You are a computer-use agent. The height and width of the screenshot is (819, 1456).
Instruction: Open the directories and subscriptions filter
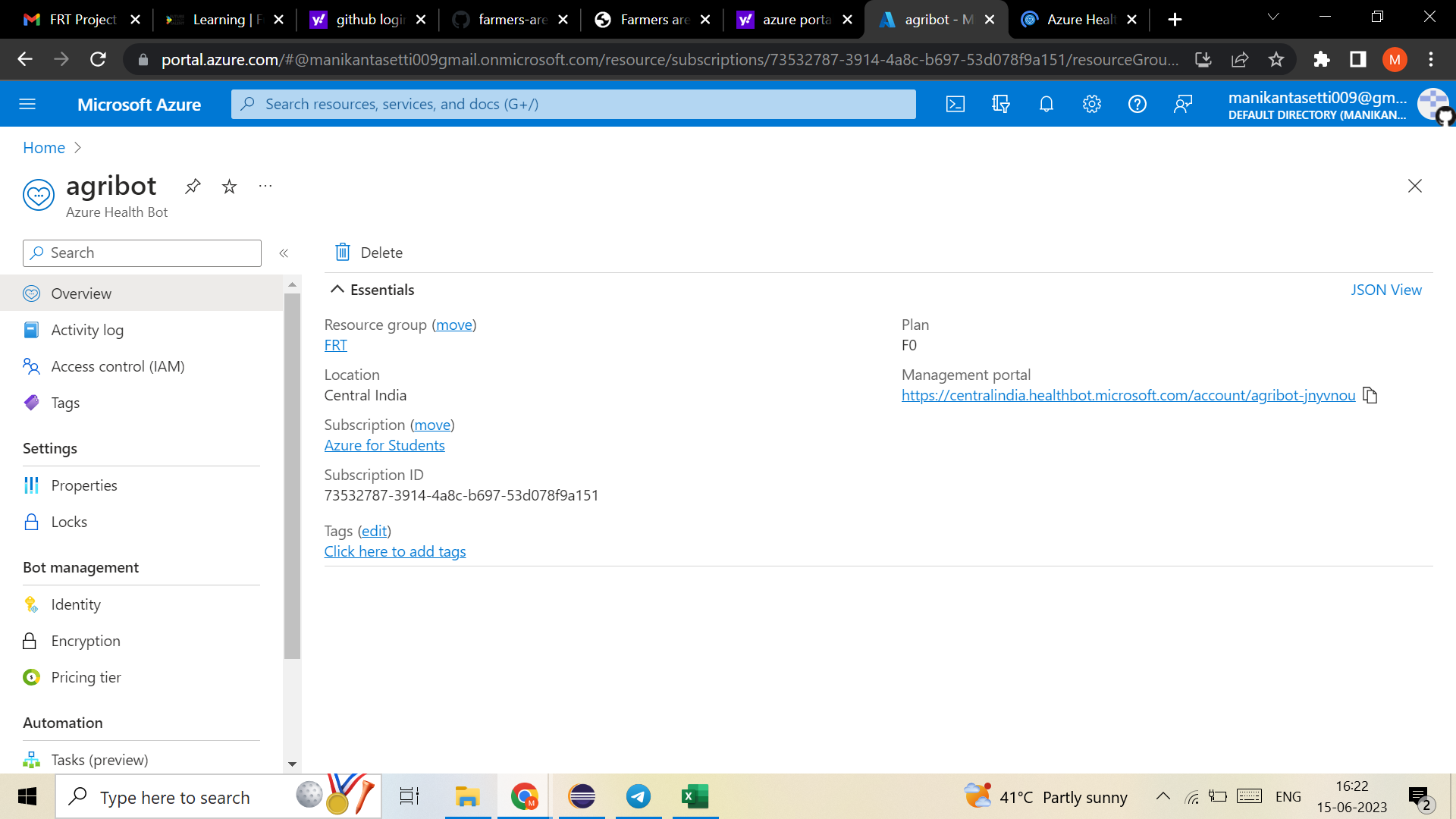1000,104
